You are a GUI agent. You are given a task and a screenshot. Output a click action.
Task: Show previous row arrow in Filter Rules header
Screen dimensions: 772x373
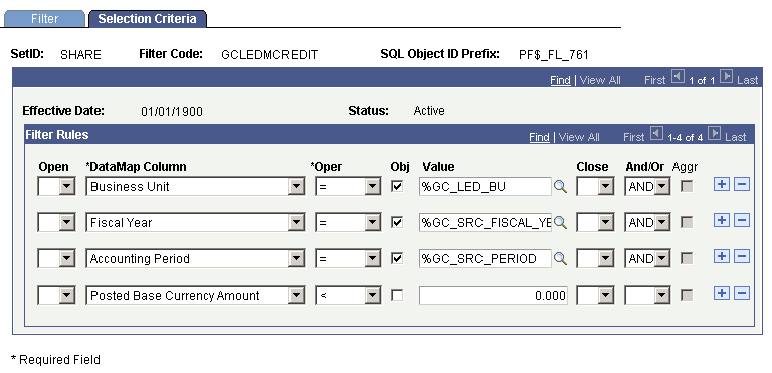656,133
